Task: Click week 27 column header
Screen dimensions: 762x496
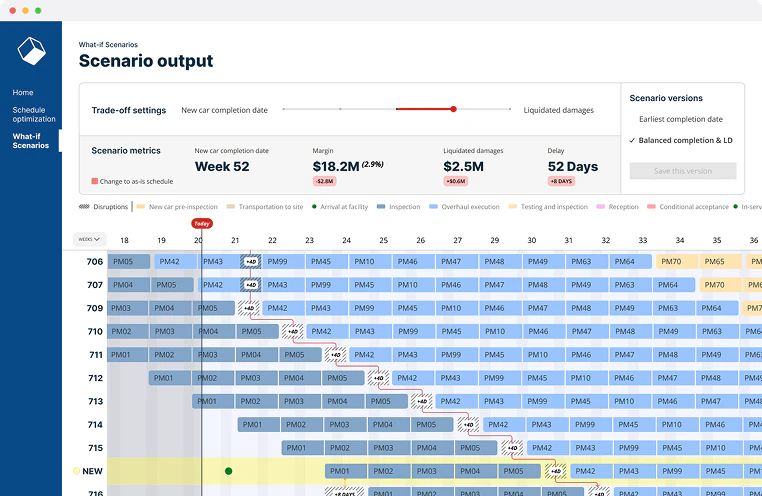Action: click(458, 240)
